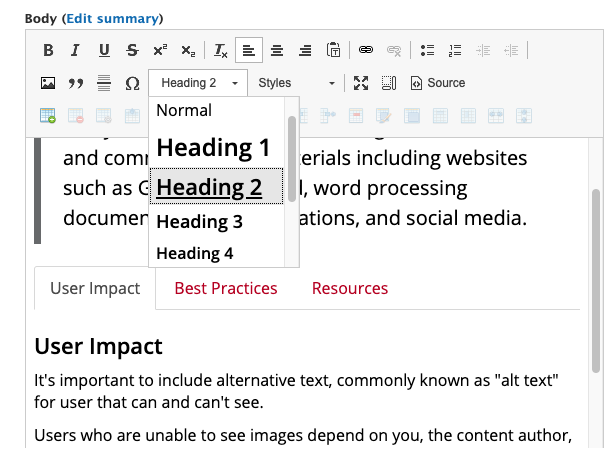Click the Edit summary link
Image resolution: width=606 pixels, height=454 pixels.
[x=113, y=19]
